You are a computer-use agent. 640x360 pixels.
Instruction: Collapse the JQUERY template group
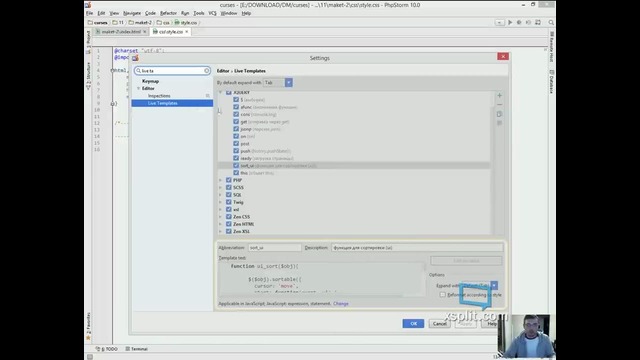pos(220,93)
